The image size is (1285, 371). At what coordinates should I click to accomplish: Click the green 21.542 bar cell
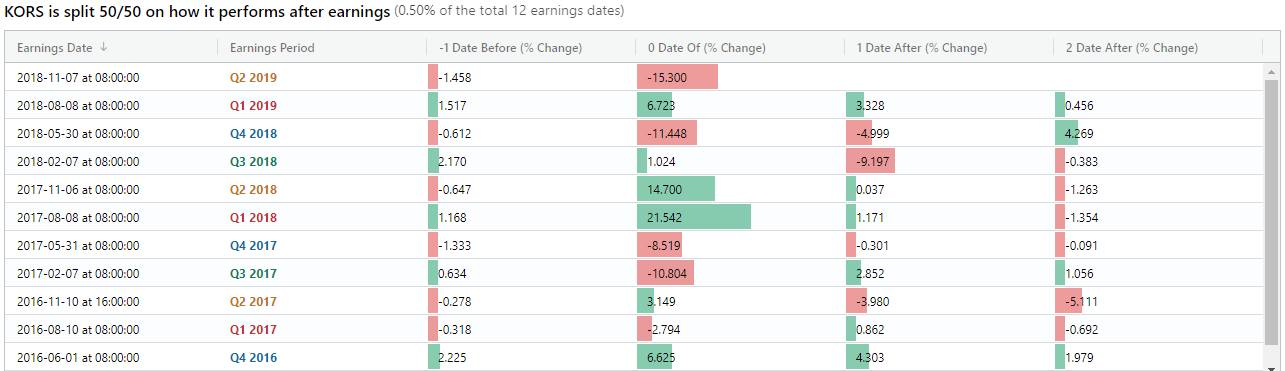coord(694,217)
